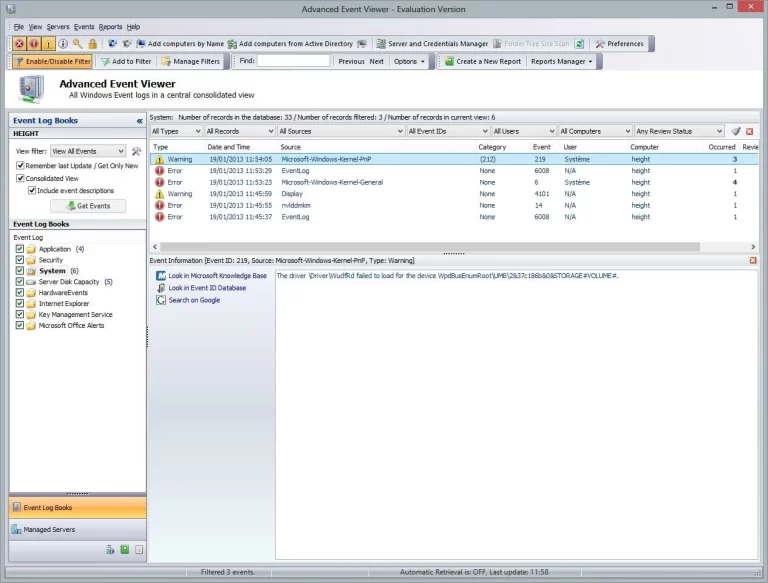Click Add computers by Name

pos(180,44)
